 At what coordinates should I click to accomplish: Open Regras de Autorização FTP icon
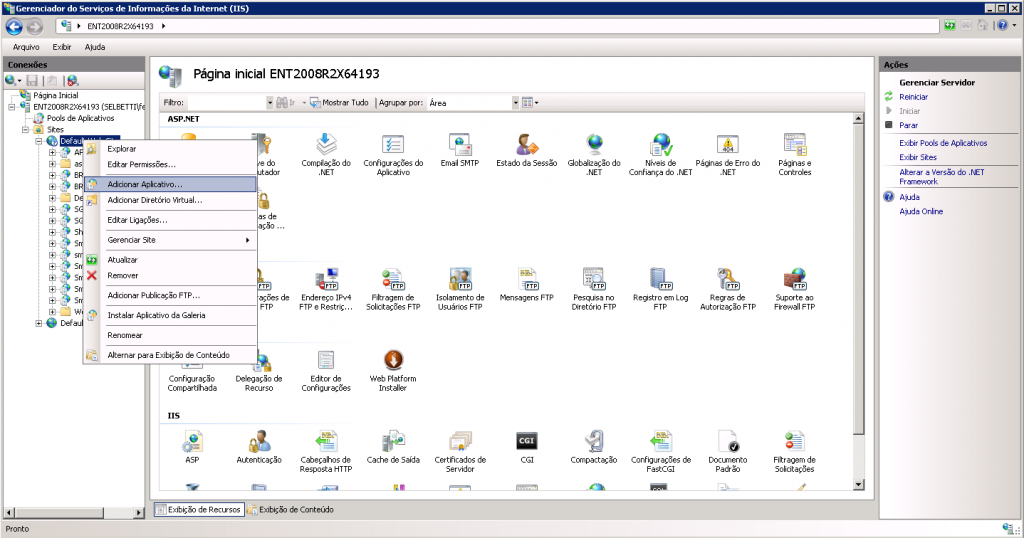coord(728,289)
